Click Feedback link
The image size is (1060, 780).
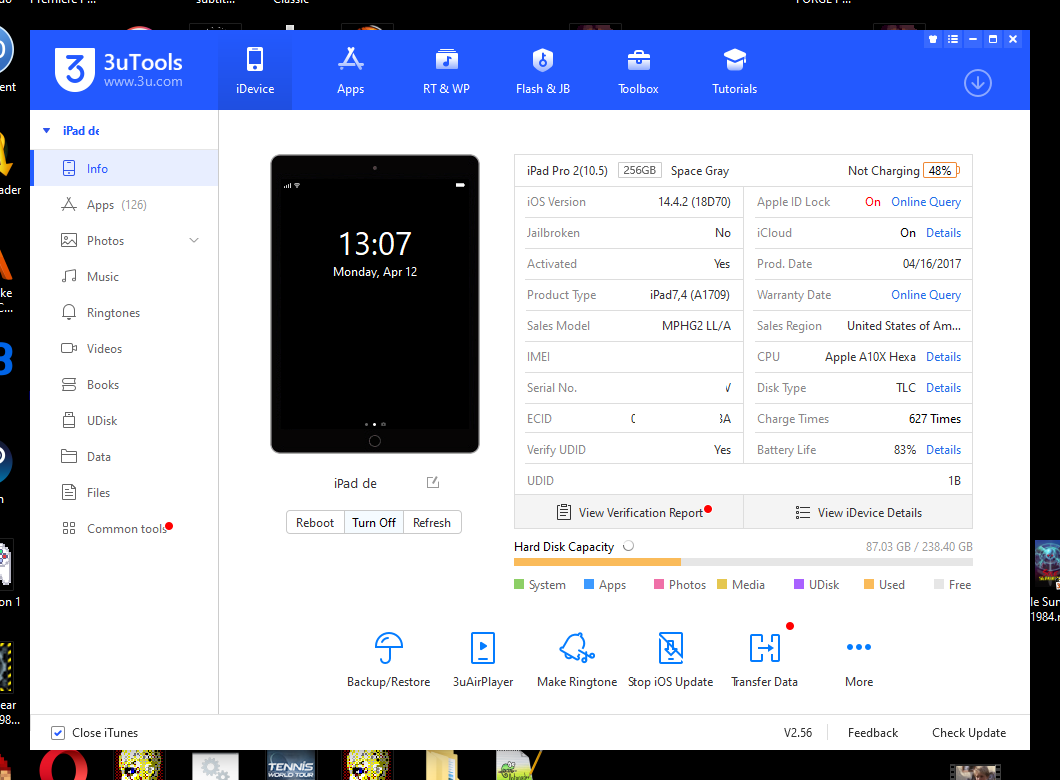coord(873,733)
